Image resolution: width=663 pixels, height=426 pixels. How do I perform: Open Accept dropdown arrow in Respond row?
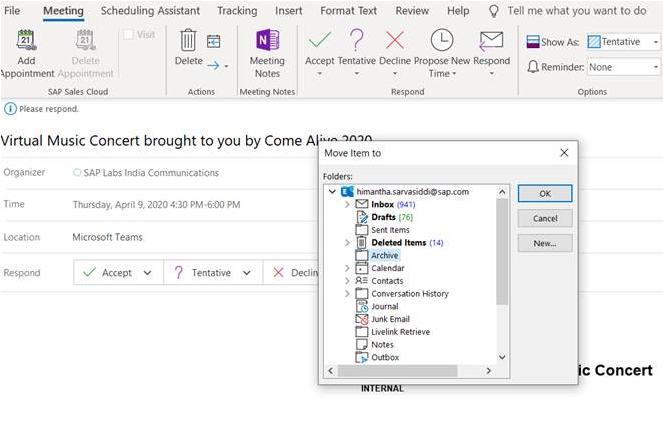click(x=147, y=273)
